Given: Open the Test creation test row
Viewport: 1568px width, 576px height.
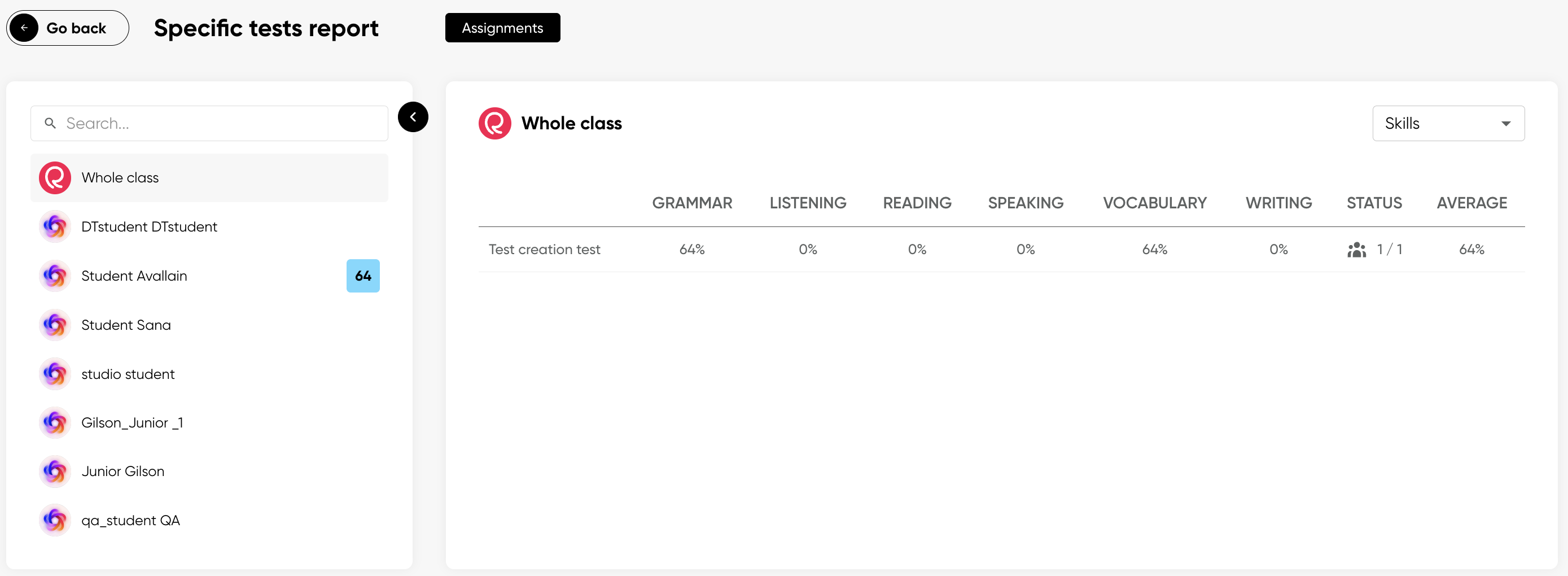Looking at the screenshot, I should pos(544,250).
